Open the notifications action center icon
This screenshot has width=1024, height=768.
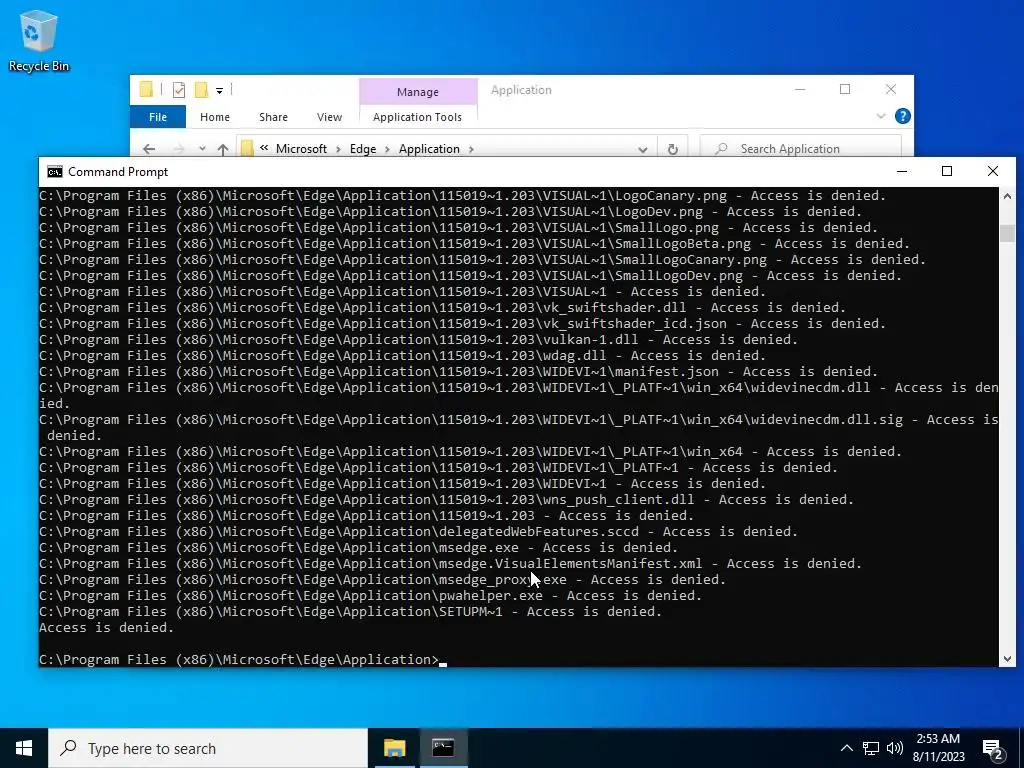(993, 749)
